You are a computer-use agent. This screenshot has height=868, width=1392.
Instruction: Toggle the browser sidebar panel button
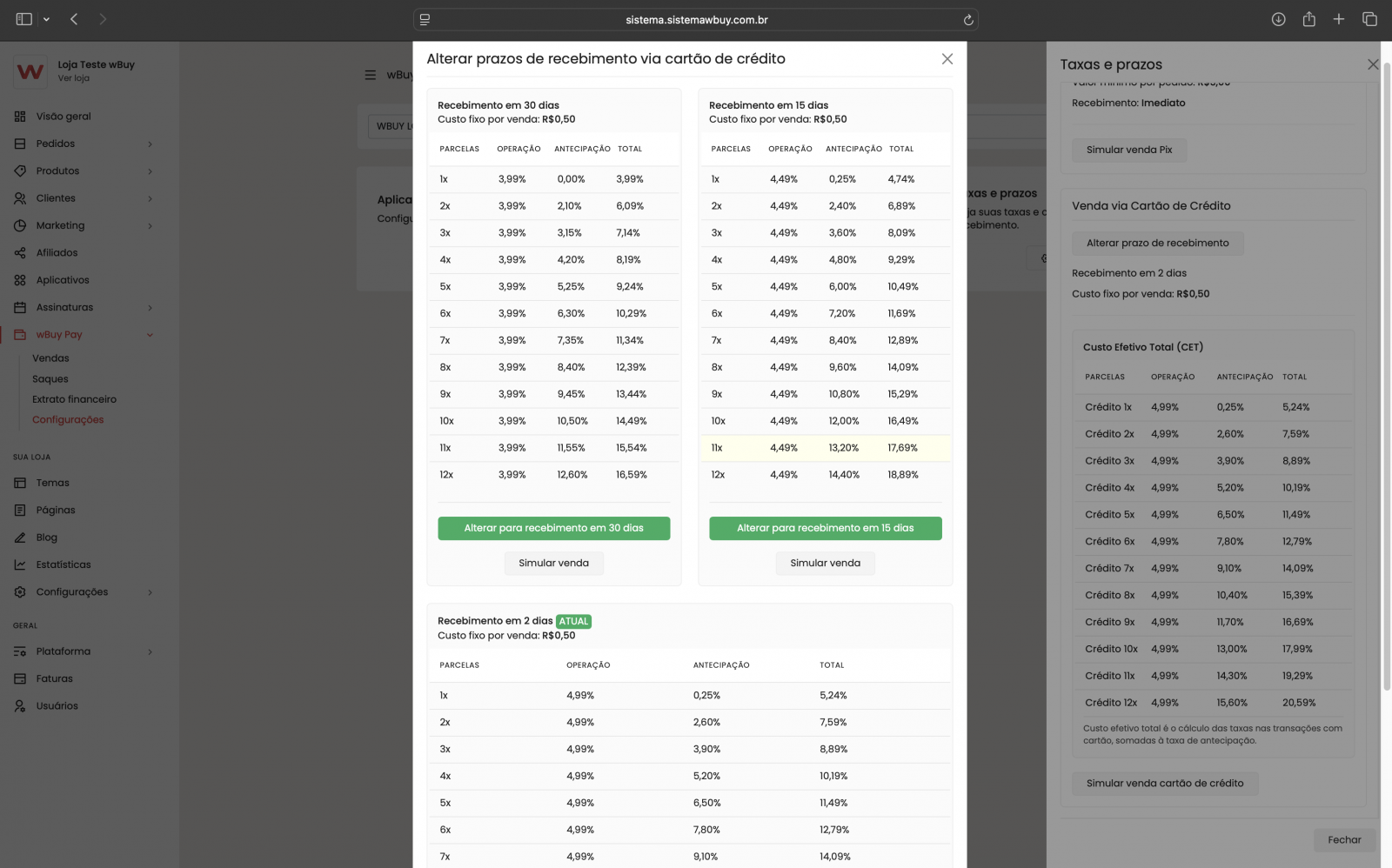pos(24,19)
